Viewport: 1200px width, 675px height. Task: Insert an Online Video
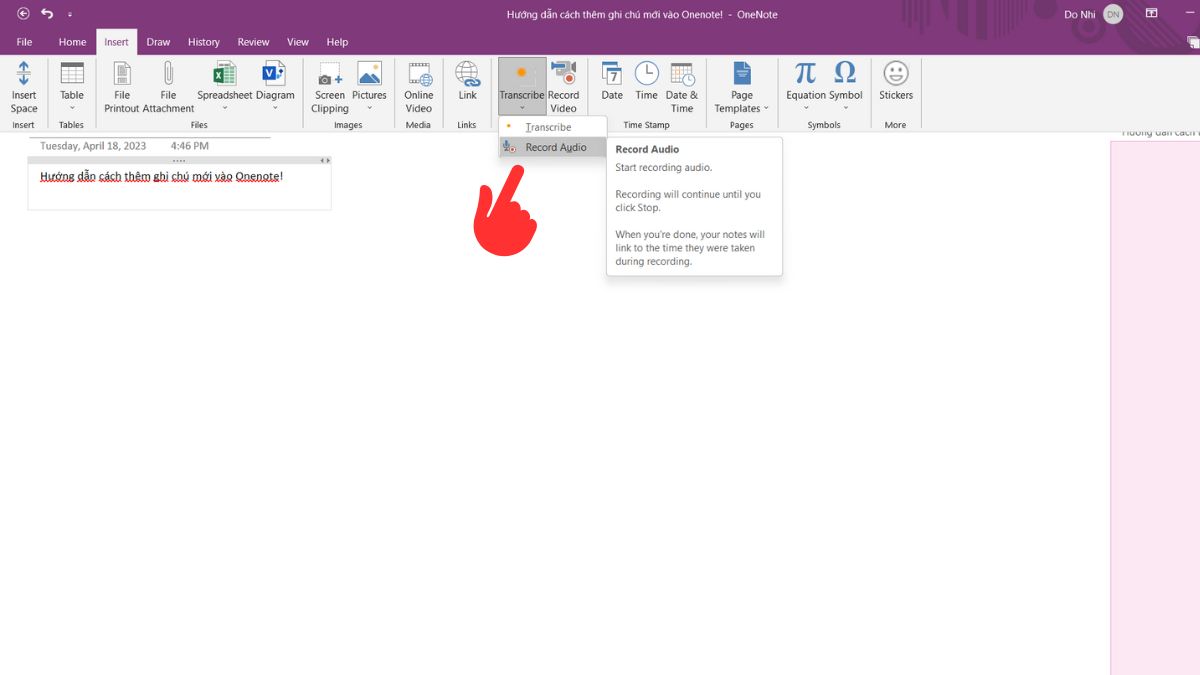click(x=419, y=73)
